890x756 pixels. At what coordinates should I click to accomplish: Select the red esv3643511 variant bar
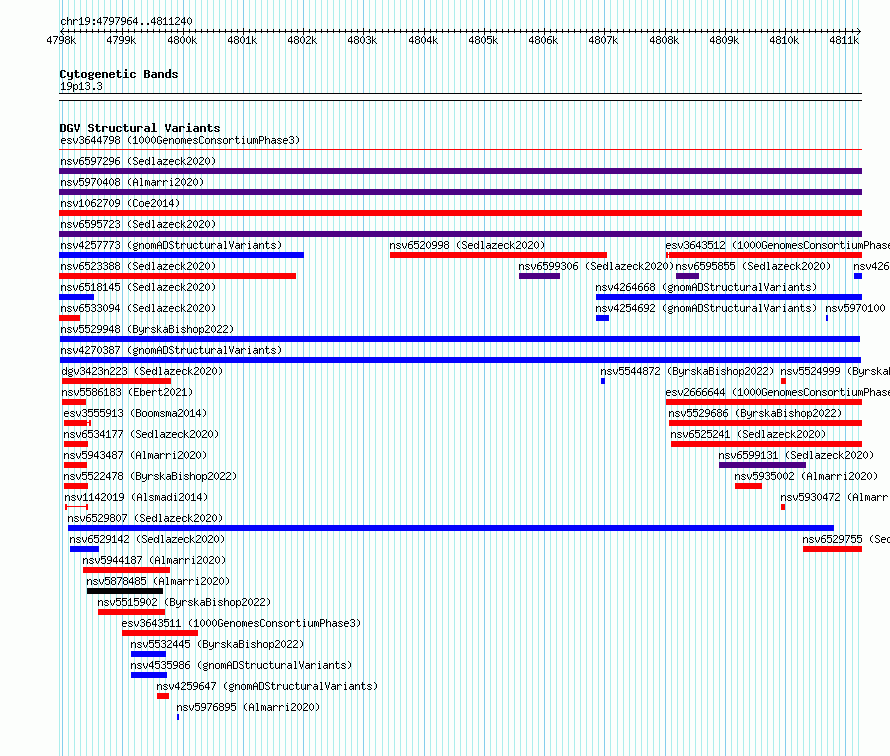click(x=160, y=633)
